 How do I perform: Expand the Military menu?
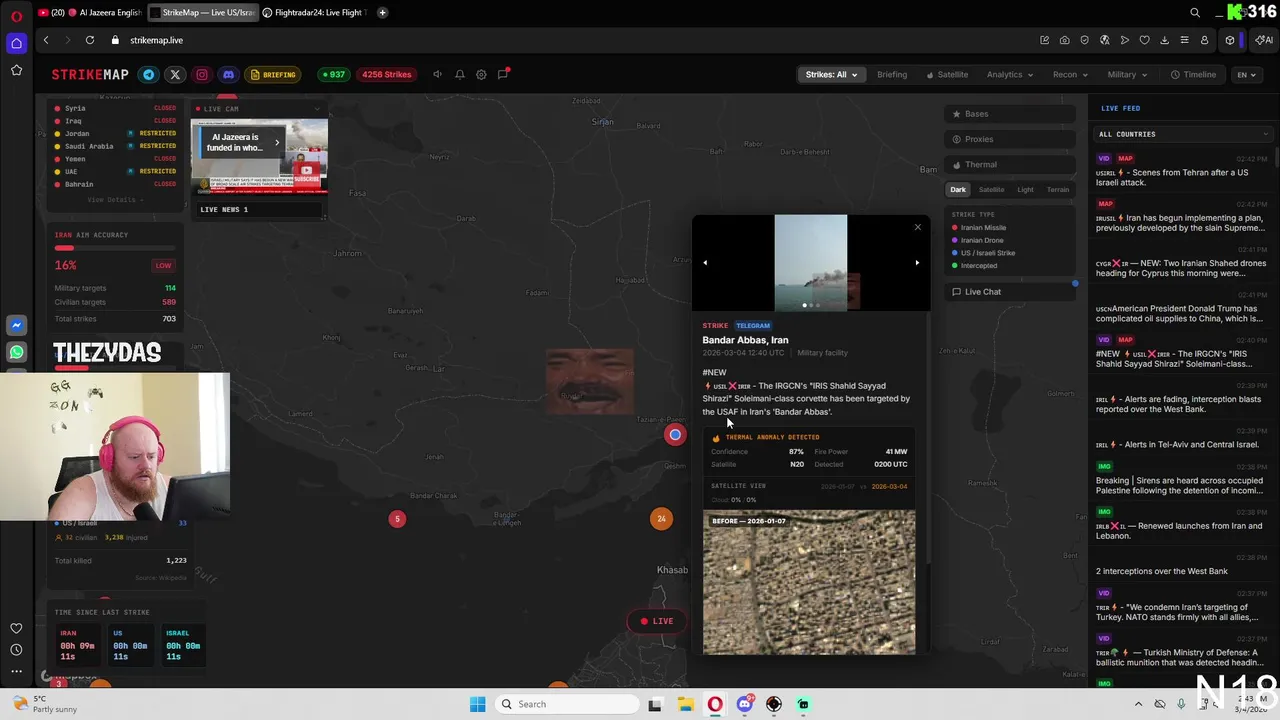[x=1127, y=74]
